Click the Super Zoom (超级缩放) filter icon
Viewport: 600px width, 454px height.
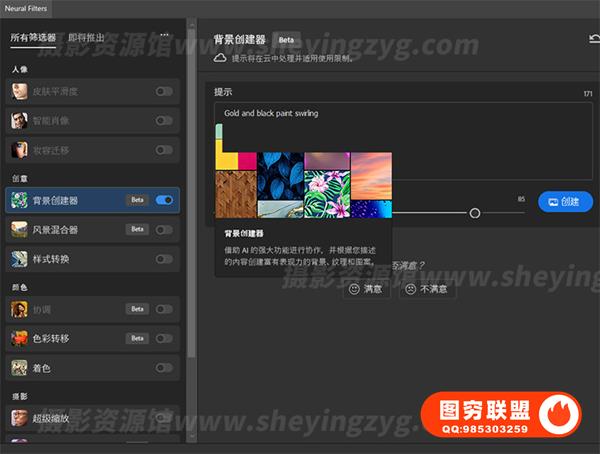coord(19,417)
